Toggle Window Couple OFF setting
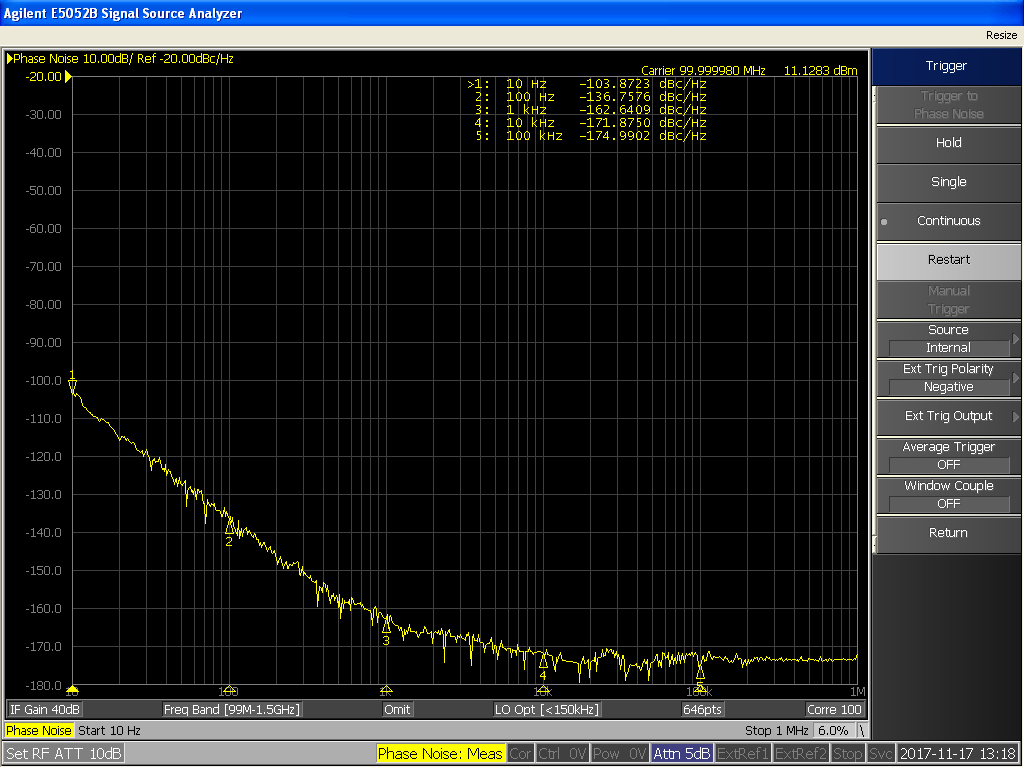Image resolution: width=1024 pixels, height=768 pixels. (948, 495)
